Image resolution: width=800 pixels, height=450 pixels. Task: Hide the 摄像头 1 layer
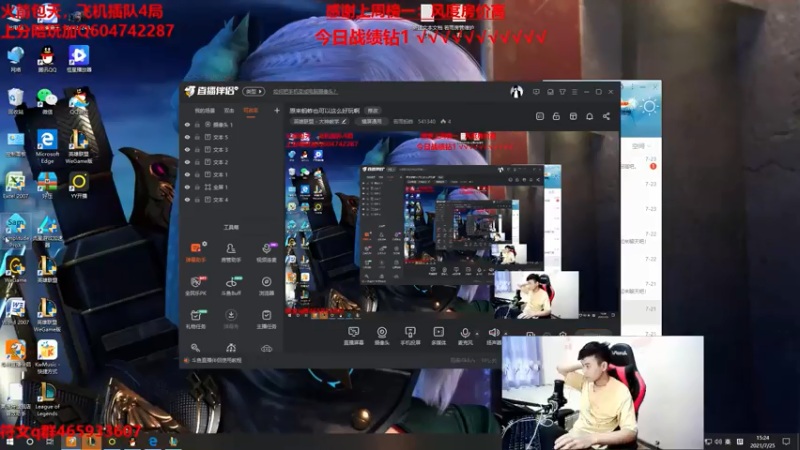pos(187,124)
